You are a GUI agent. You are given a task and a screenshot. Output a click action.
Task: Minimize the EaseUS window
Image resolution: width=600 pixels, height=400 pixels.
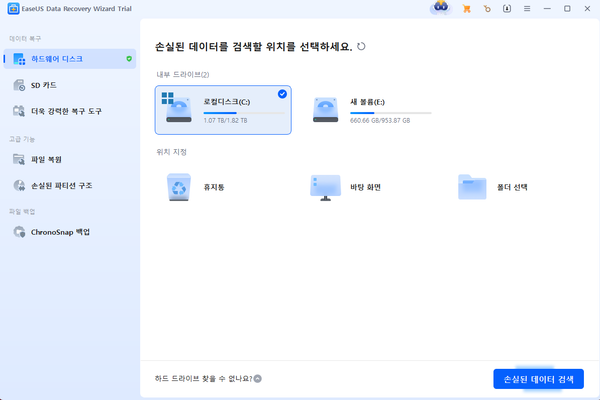point(547,8)
